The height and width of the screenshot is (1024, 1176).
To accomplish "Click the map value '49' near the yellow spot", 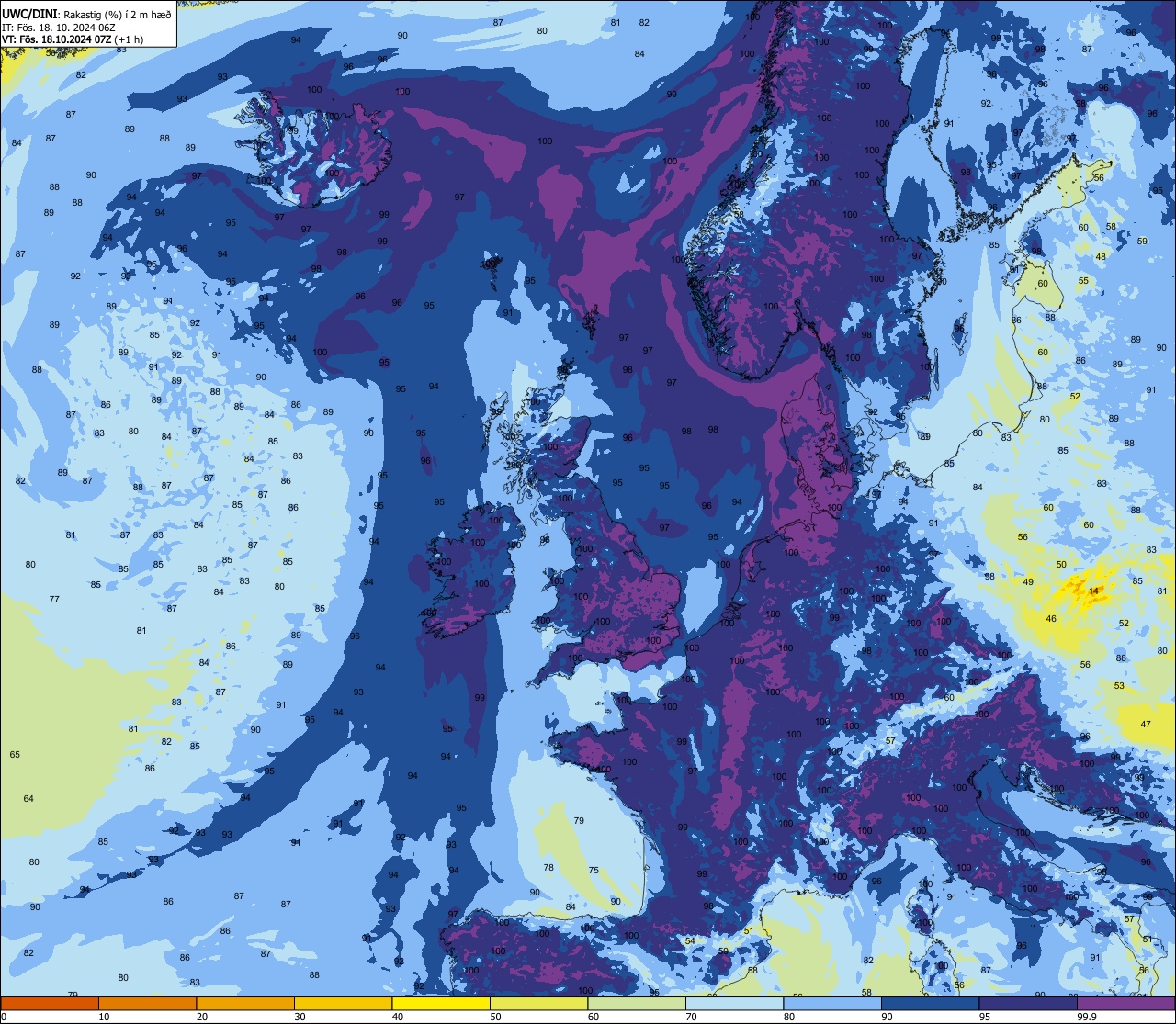I will point(1028,582).
